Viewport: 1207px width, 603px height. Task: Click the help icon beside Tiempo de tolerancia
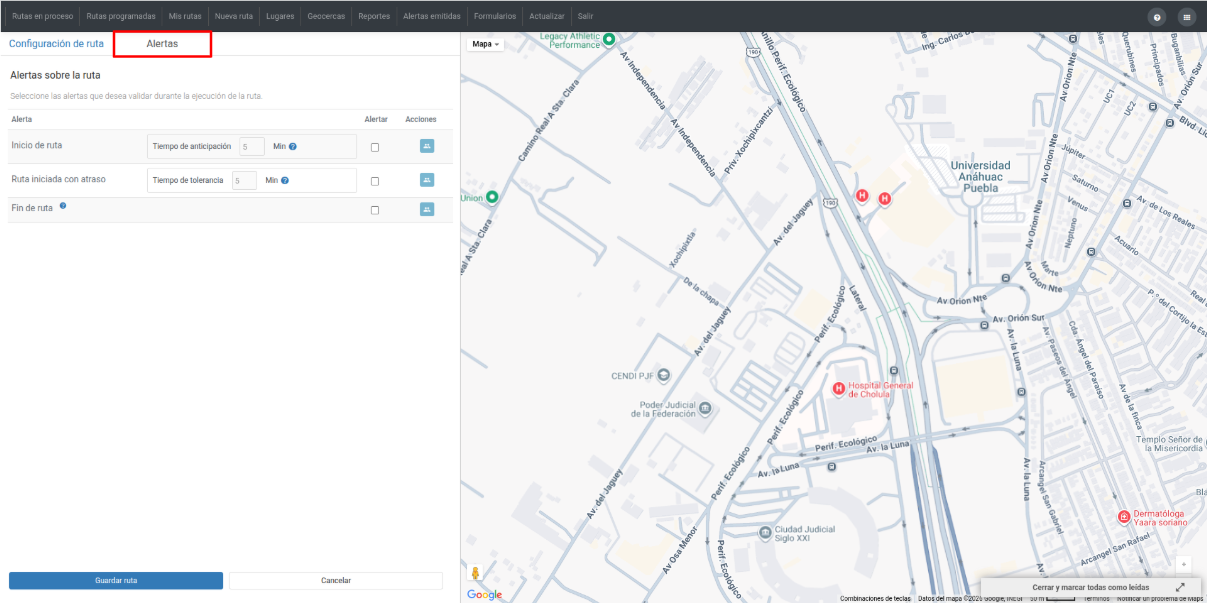285,181
